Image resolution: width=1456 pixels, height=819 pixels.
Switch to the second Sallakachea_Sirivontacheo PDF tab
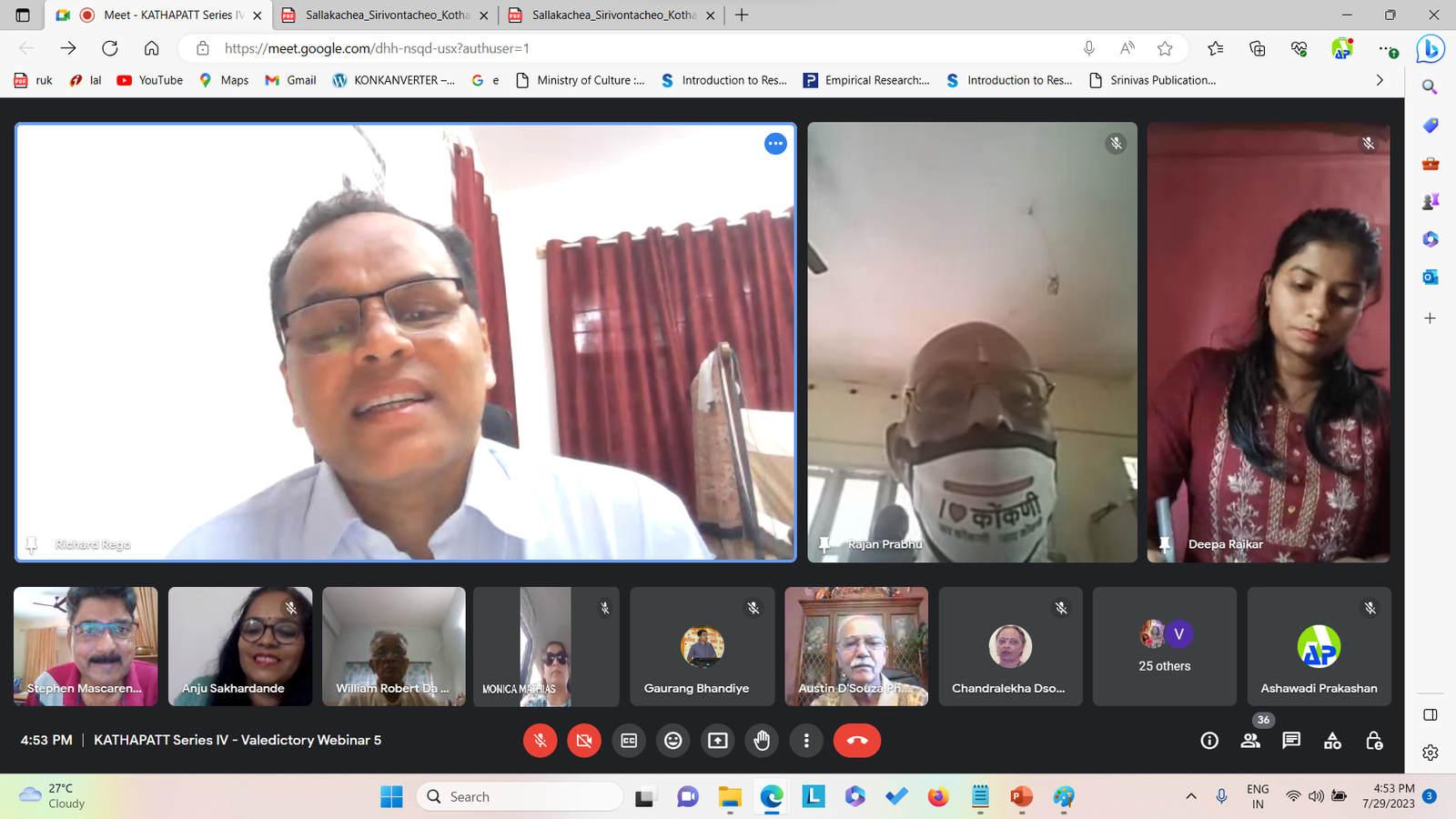click(612, 15)
